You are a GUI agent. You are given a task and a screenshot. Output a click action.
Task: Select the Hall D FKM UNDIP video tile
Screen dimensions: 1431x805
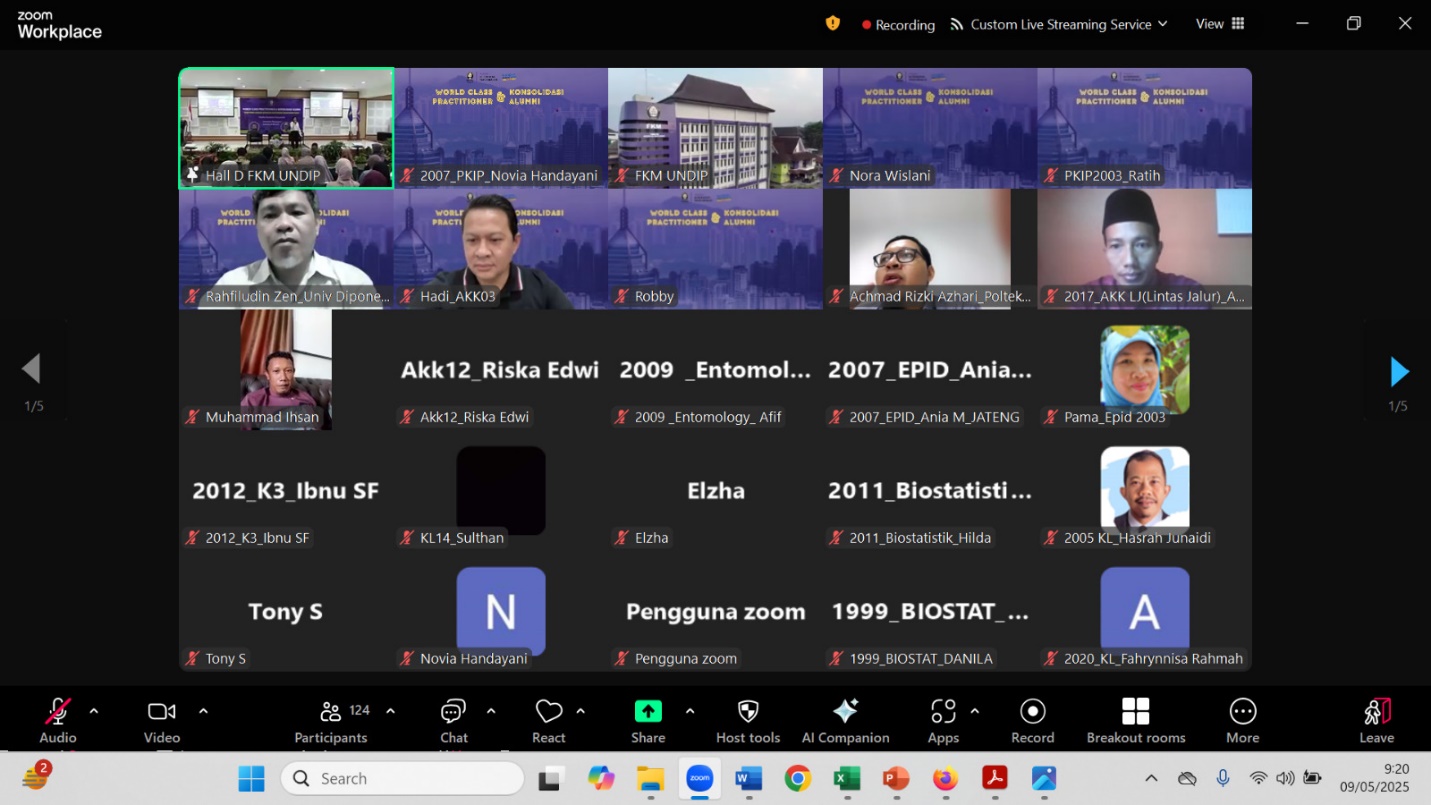[x=286, y=127]
